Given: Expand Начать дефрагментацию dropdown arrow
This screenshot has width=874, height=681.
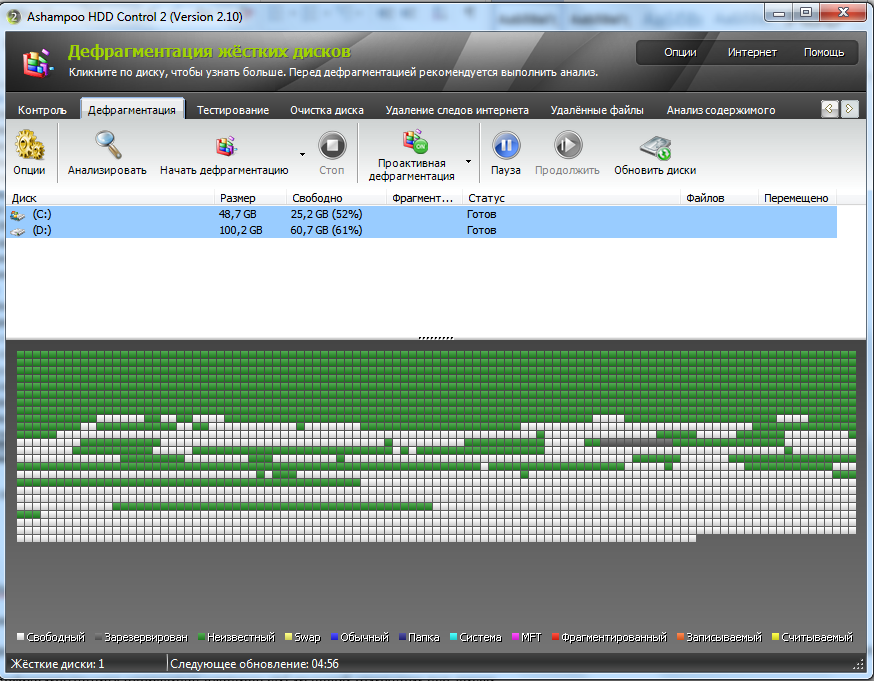Looking at the screenshot, I should (x=302, y=154).
